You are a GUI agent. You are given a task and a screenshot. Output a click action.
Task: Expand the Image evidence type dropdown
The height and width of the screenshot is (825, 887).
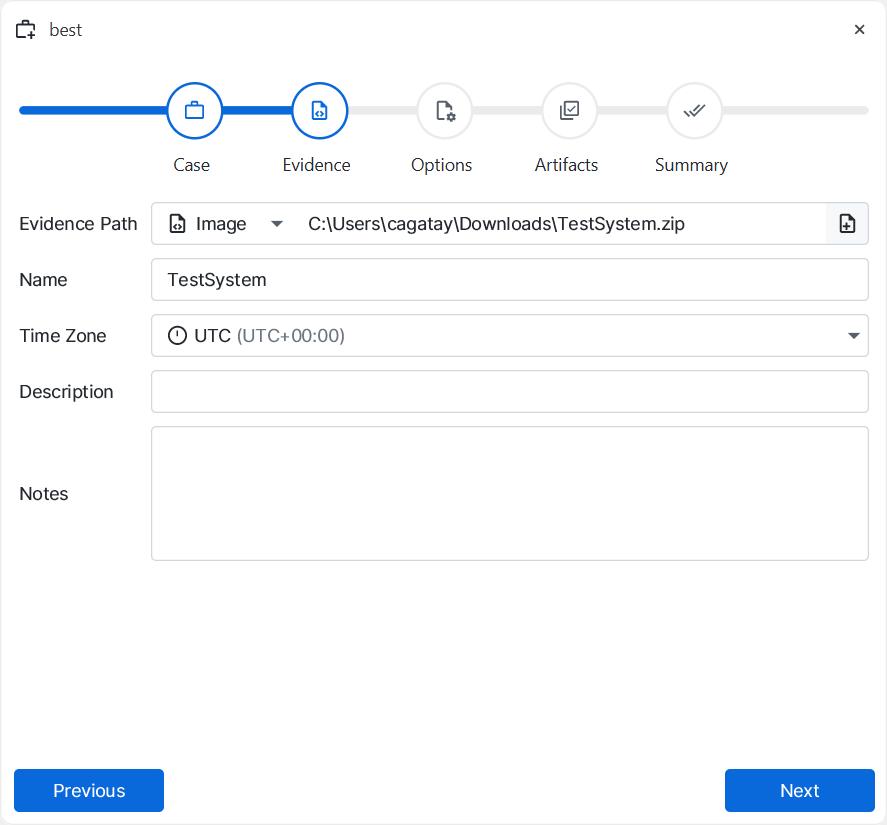click(277, 224)
